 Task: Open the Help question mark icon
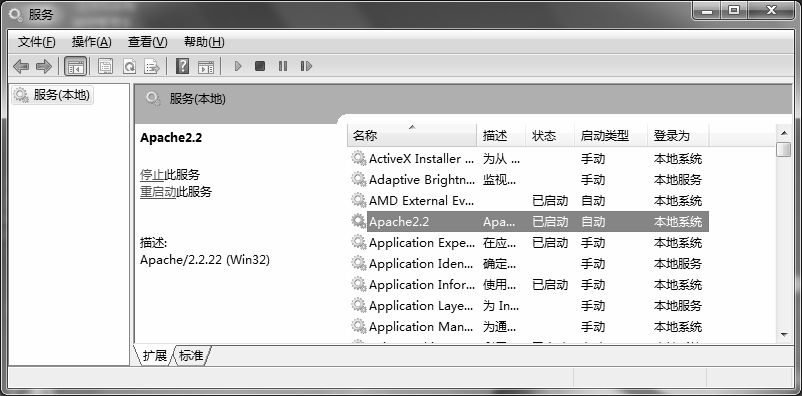[183, 67]
